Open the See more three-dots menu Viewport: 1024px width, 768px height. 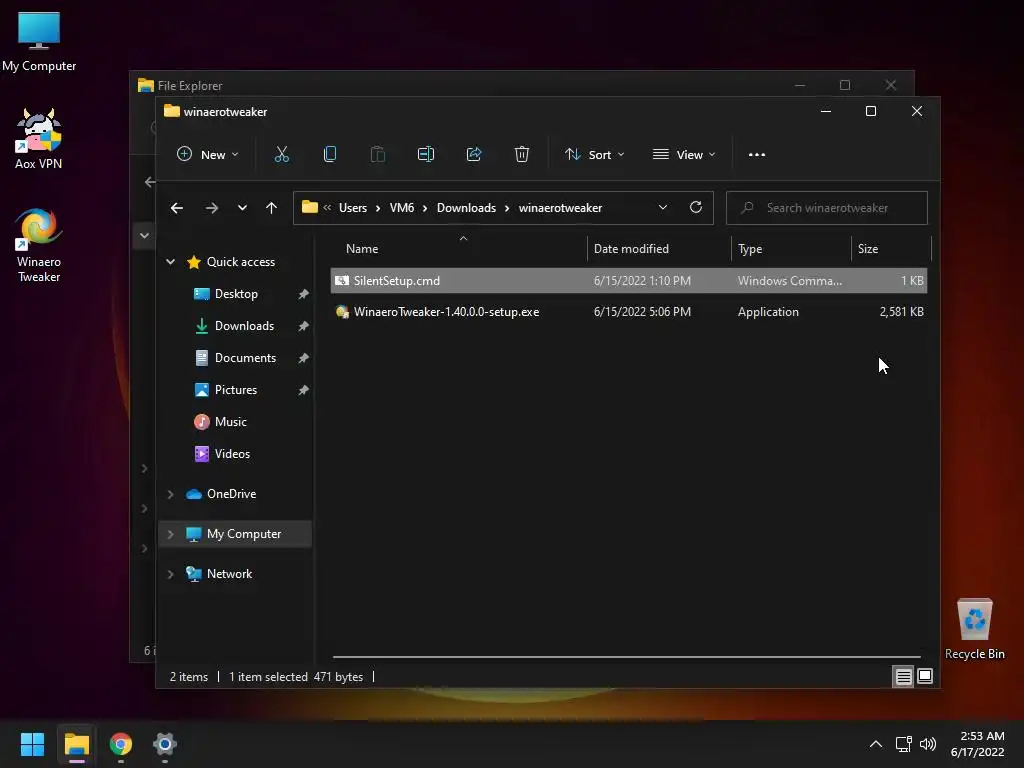[x=757, y=155]
